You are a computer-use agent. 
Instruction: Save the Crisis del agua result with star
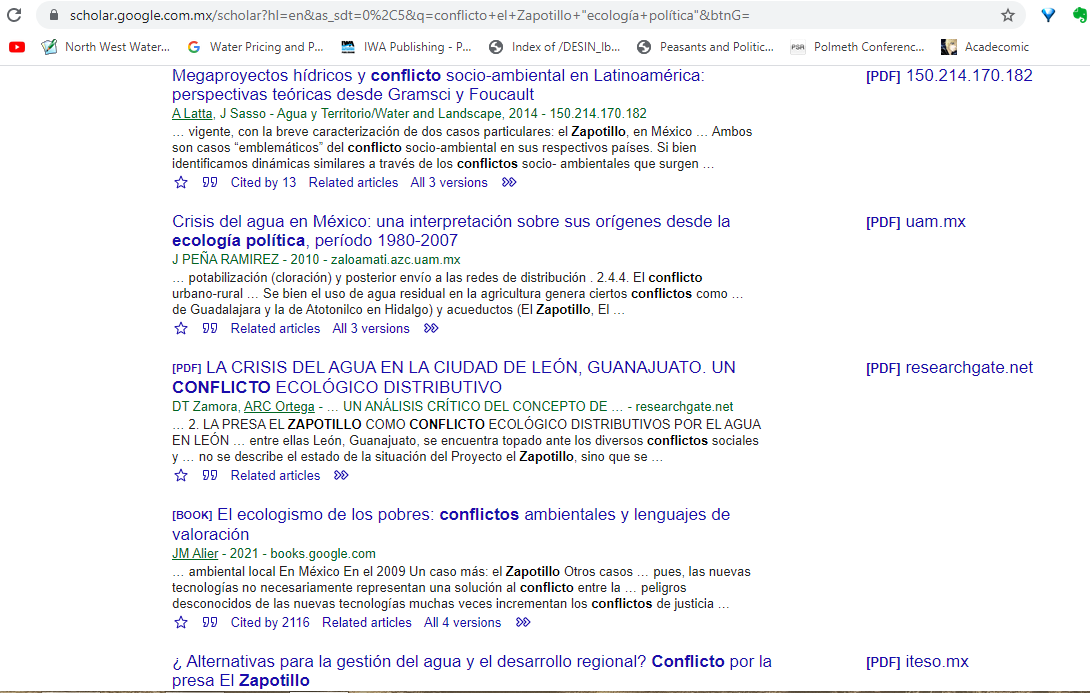(x=181, y=329)
